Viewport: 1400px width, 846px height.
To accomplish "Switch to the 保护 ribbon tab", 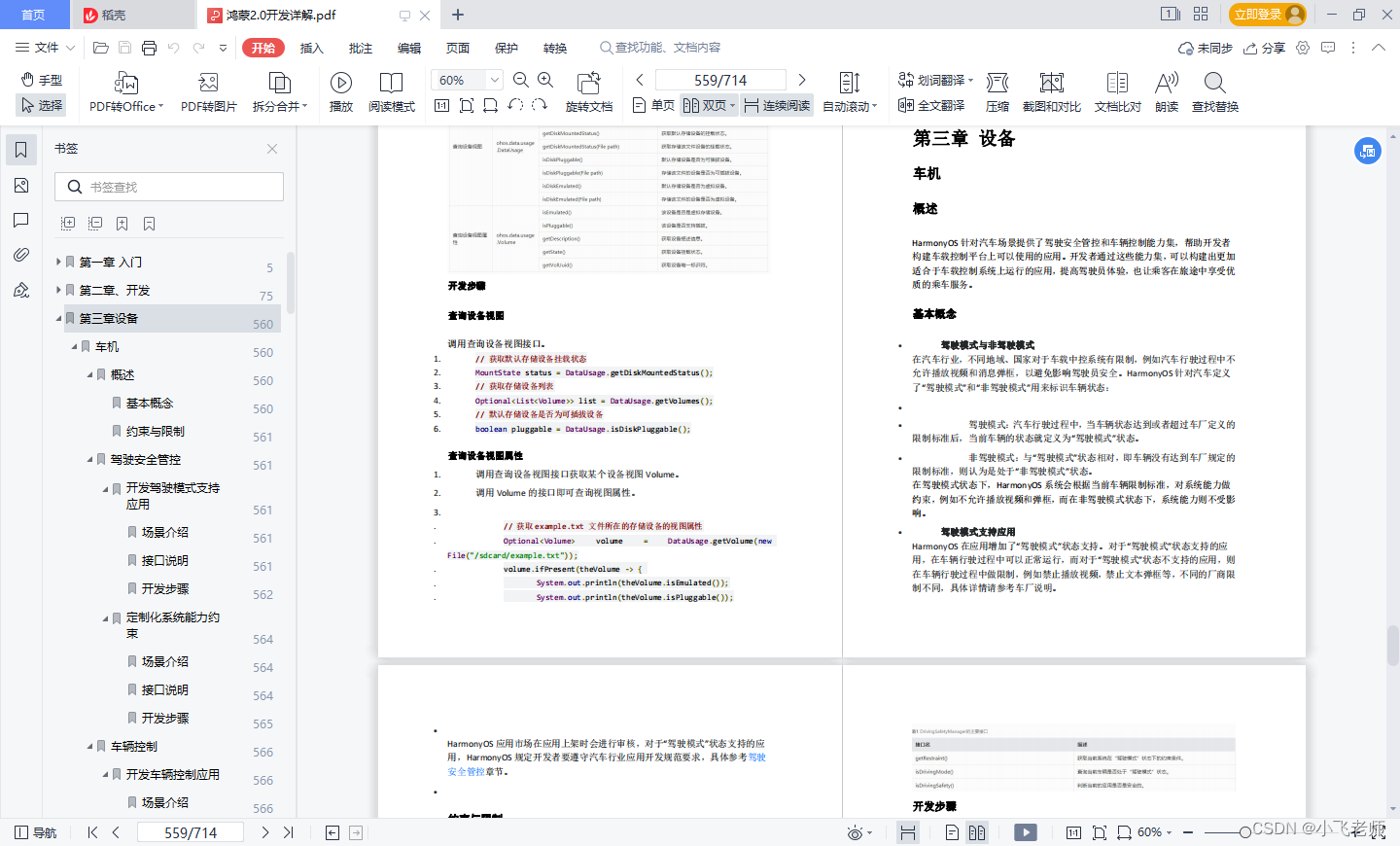I will pos(506,48).
